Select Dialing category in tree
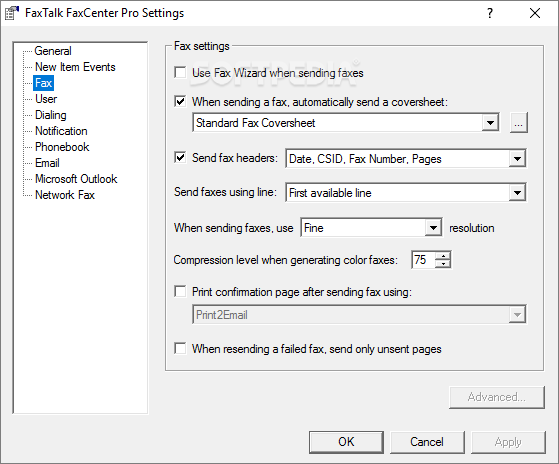 (x=51, y=115)
